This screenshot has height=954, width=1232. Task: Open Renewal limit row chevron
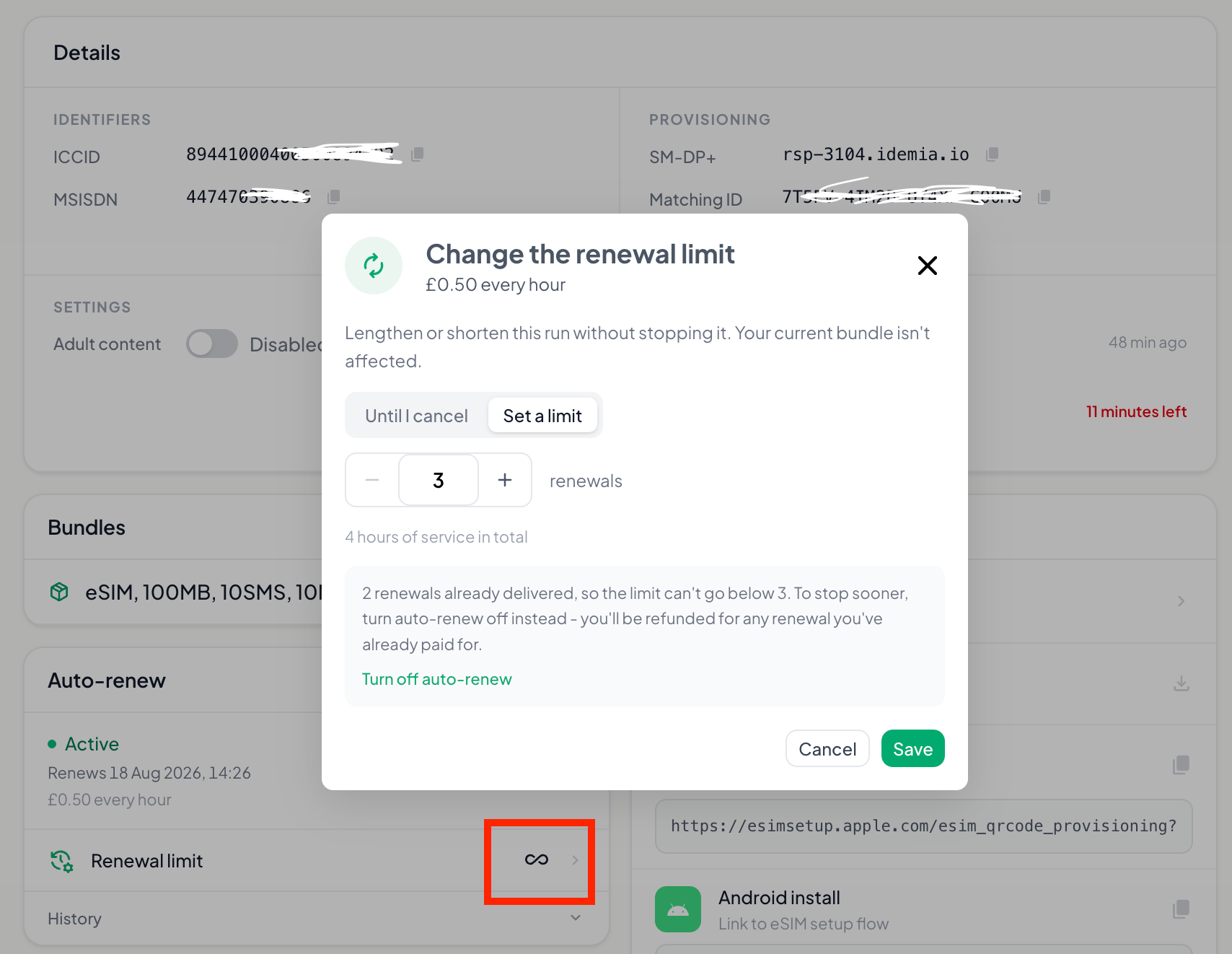575,860
